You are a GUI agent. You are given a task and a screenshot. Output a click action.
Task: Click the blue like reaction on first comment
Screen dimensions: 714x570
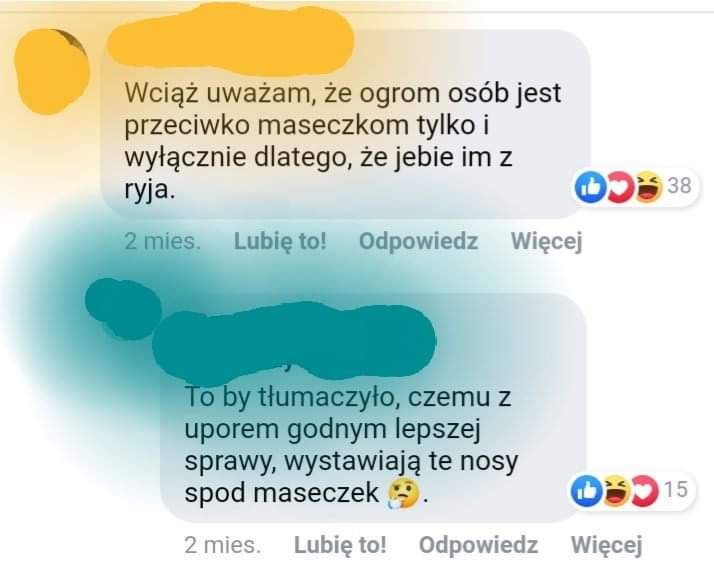click(x=590, y=187)
